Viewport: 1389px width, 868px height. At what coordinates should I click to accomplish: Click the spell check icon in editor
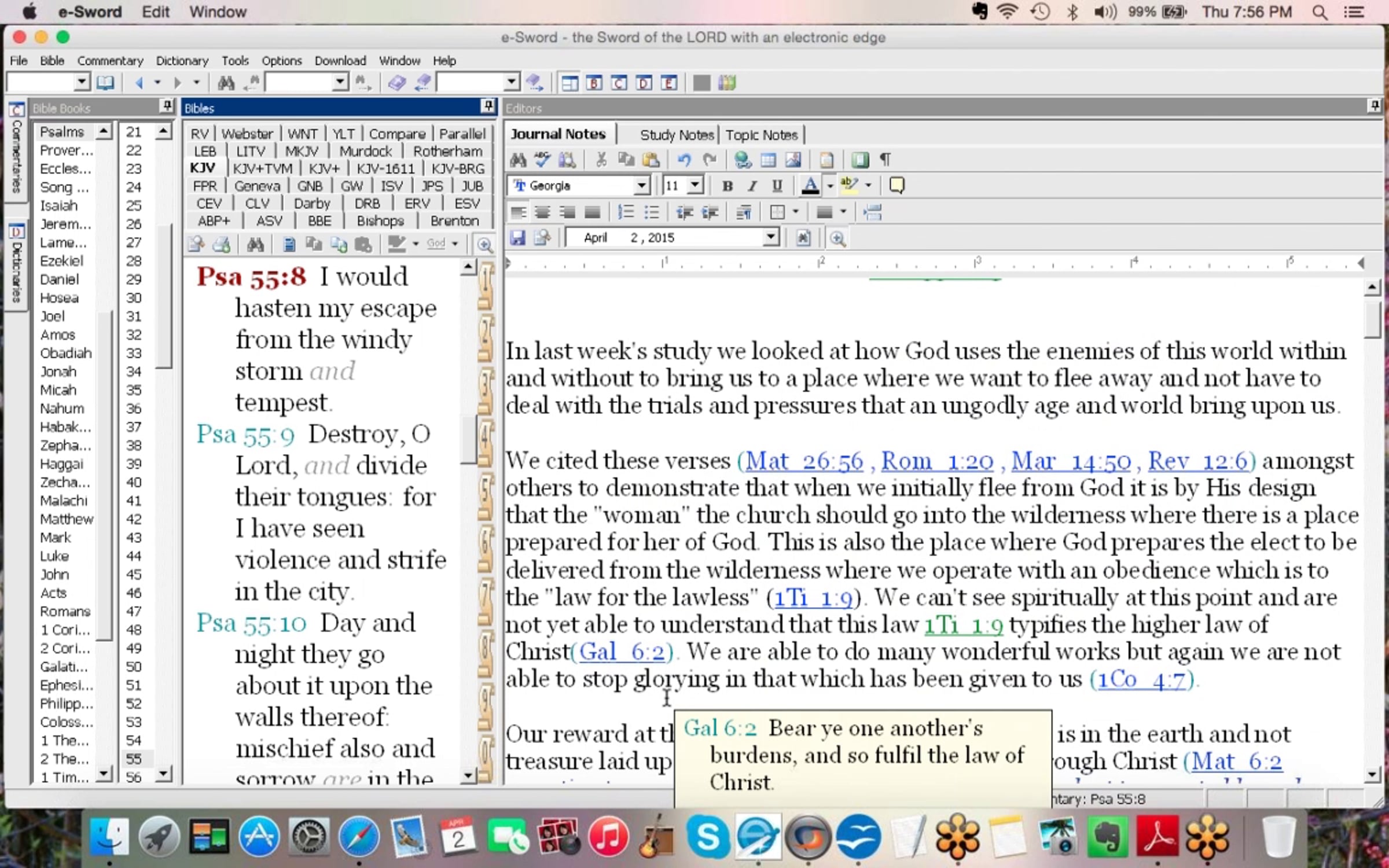(542, 160)
